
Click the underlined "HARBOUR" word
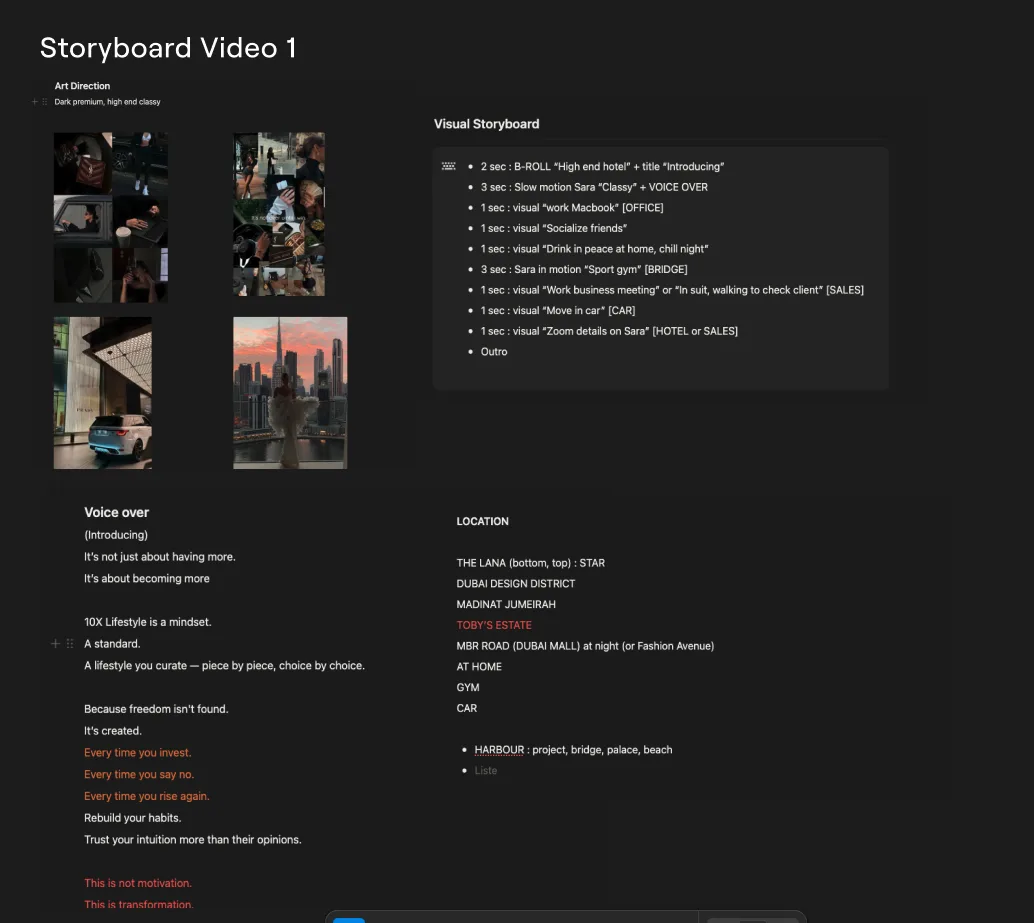pos(498,750)
